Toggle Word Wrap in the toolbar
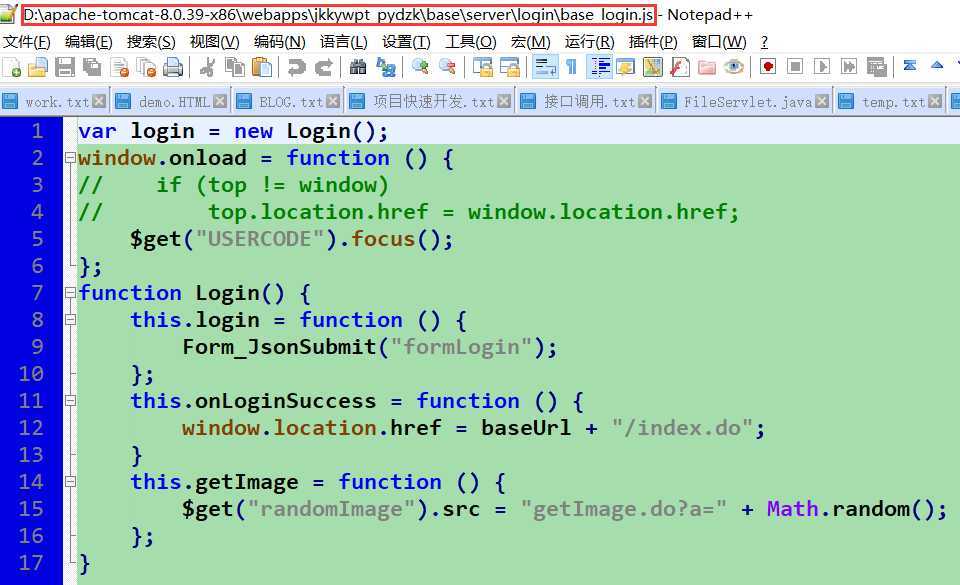This screenshot has width=960, height=585. coord(545,67)
